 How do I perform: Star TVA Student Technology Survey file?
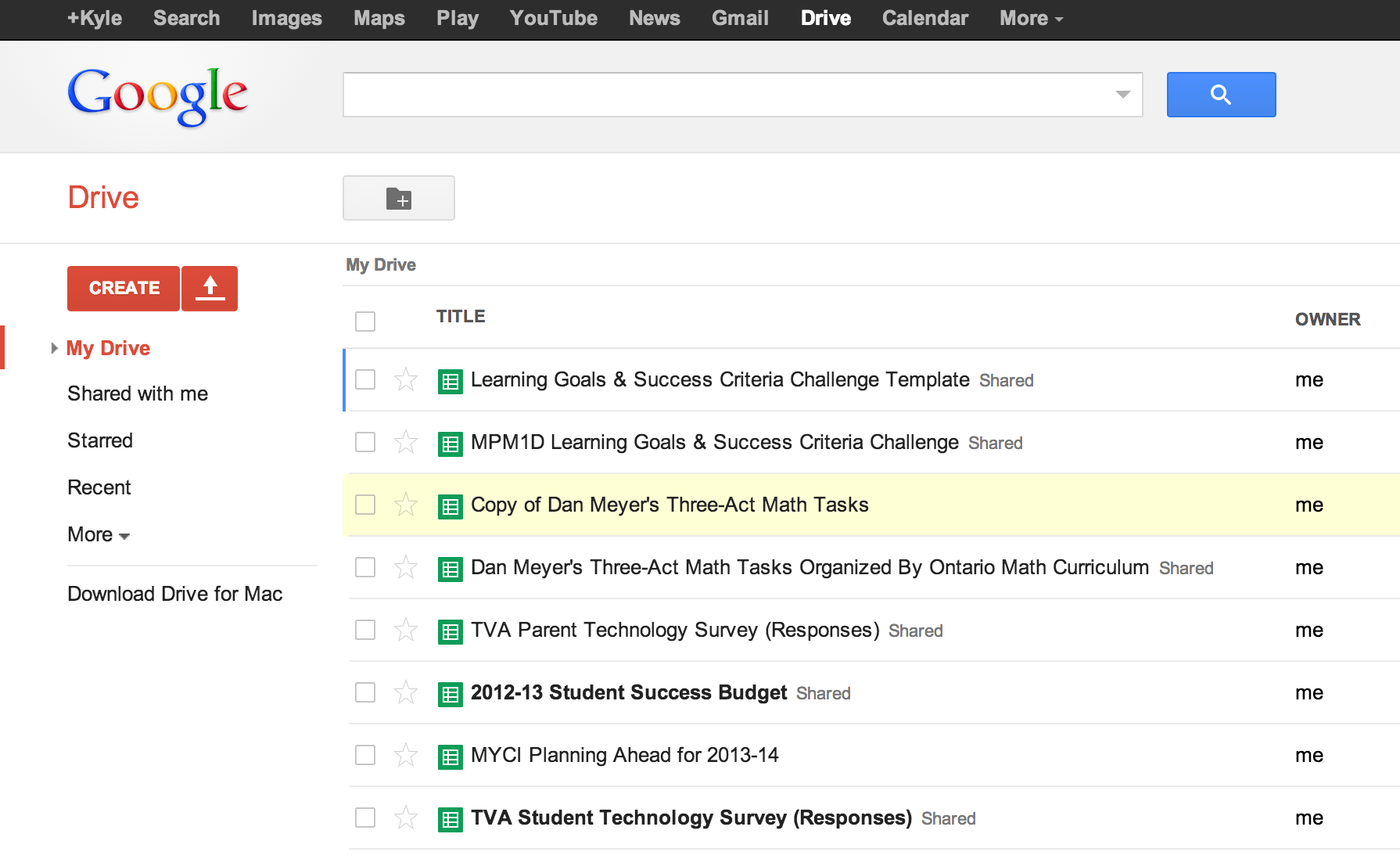(406, 818)
